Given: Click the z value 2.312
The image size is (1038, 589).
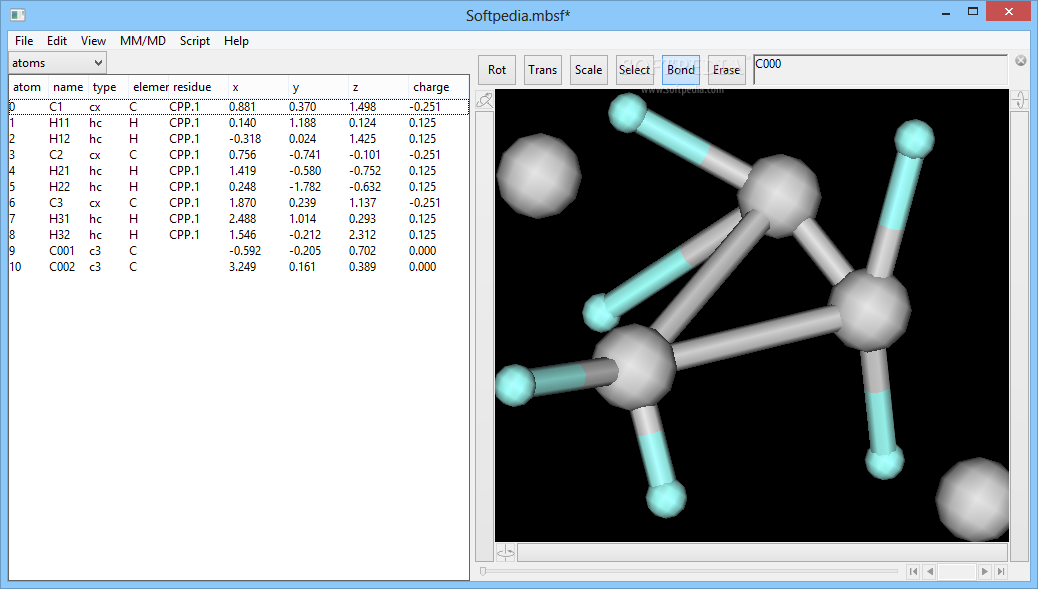Looking at the screenshot, I should [x=362, y=235].
